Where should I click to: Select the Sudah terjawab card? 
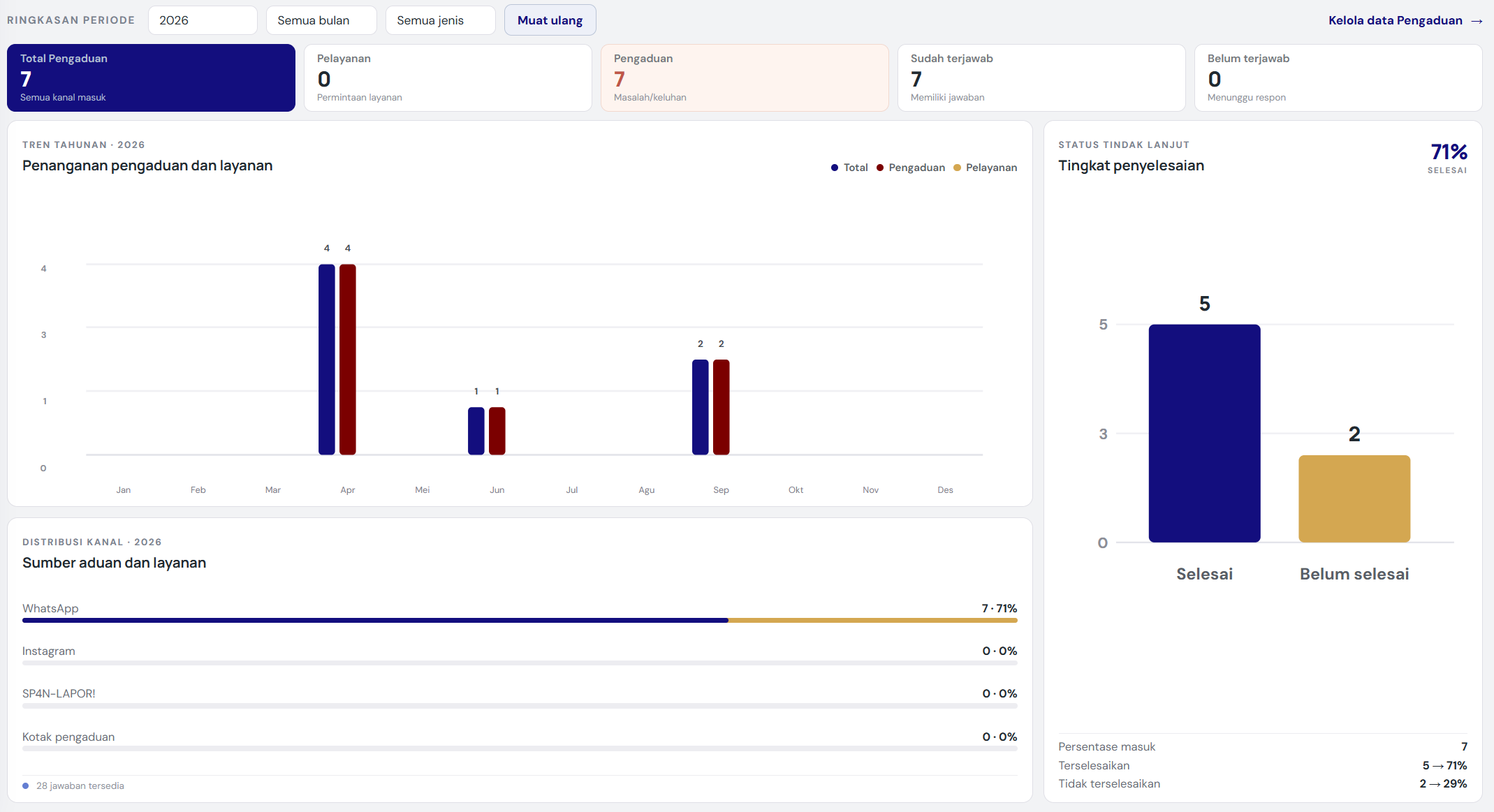(x=1041, y=77)
